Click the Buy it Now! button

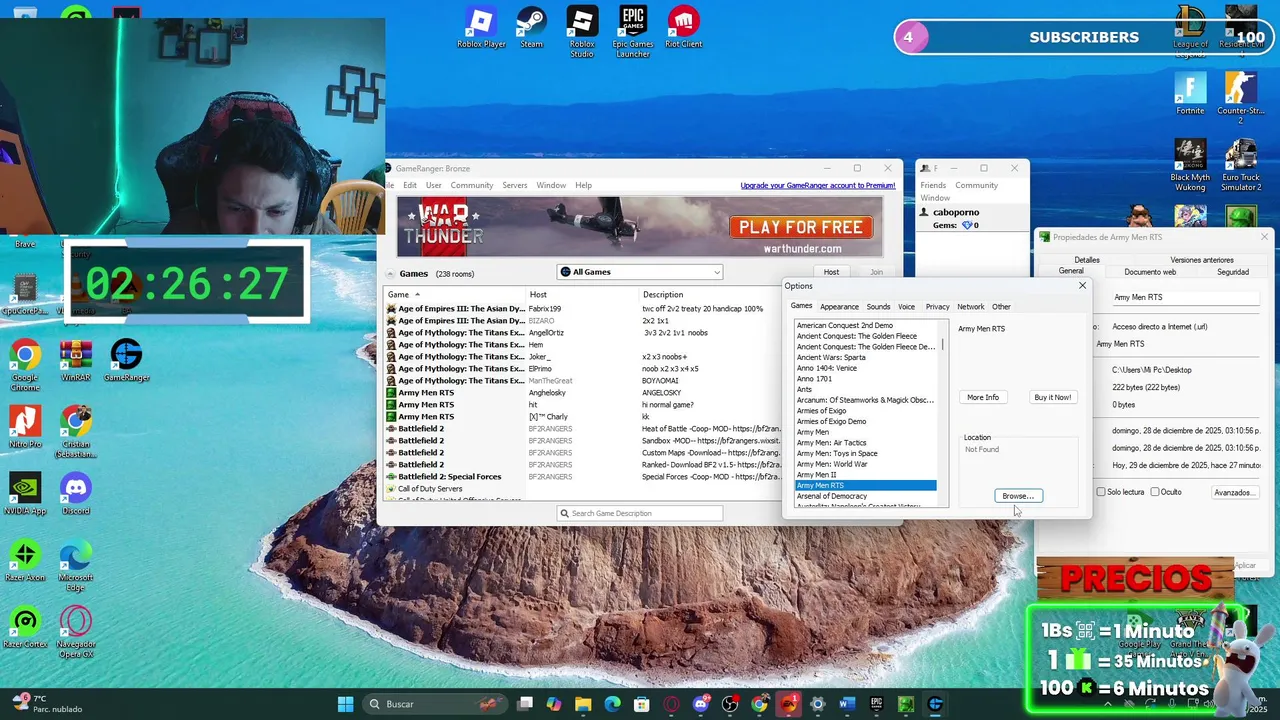(1052, 398)
